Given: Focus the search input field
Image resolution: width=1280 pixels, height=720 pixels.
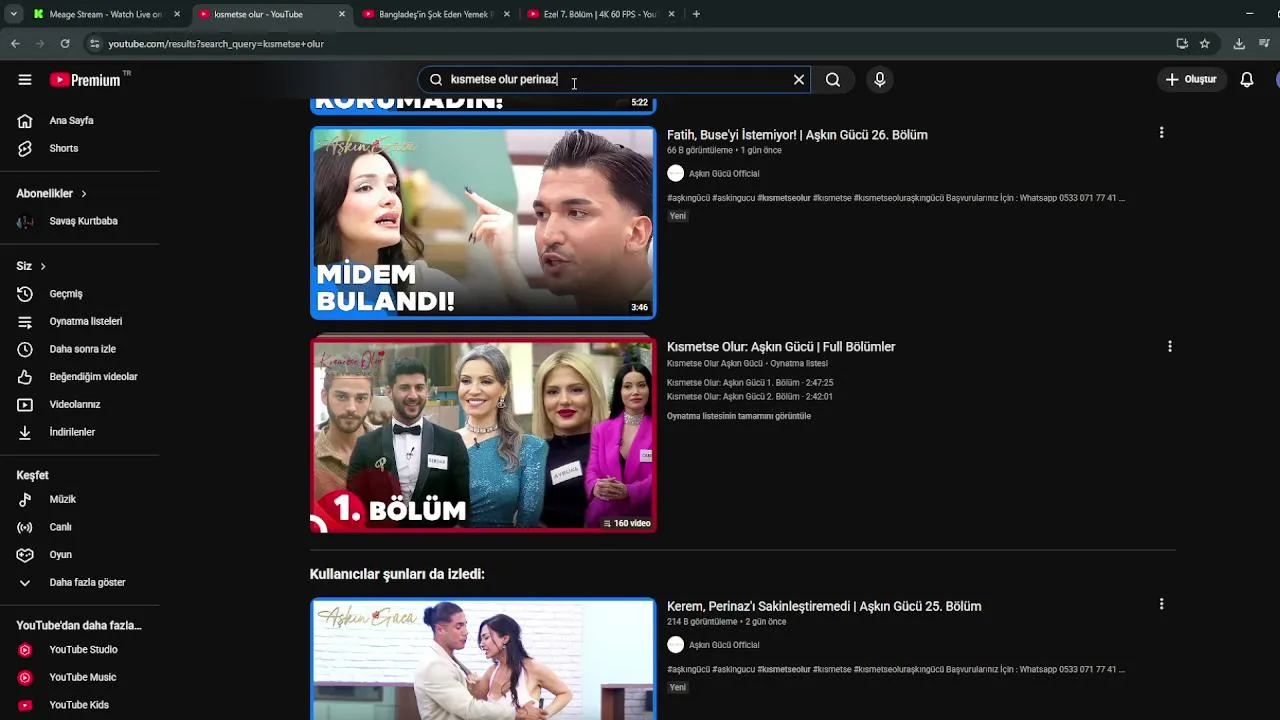Looking at the screenshot, I should pyautogui.click(x=615, y=80).
